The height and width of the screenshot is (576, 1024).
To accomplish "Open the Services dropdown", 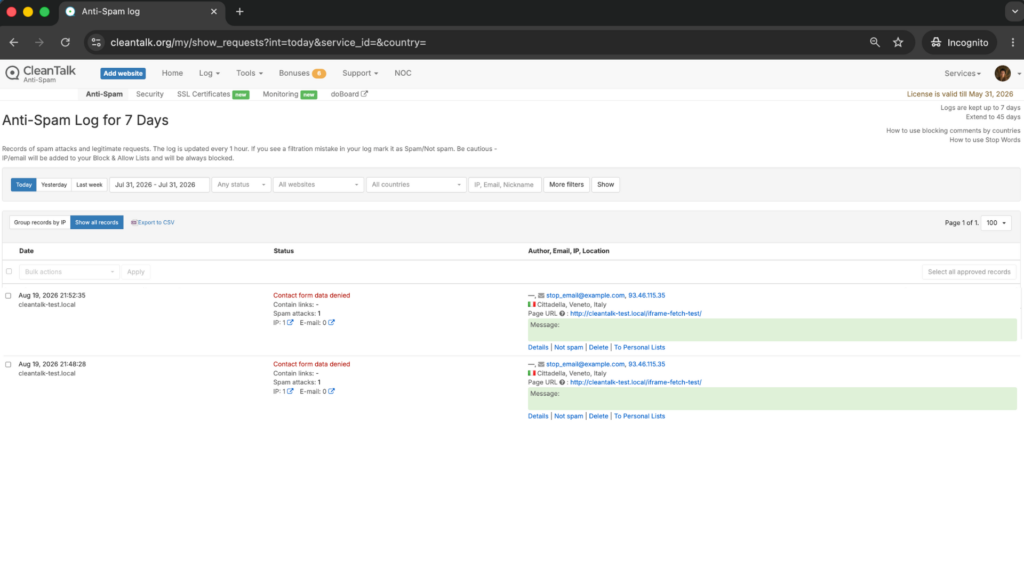I will point(962,74).
